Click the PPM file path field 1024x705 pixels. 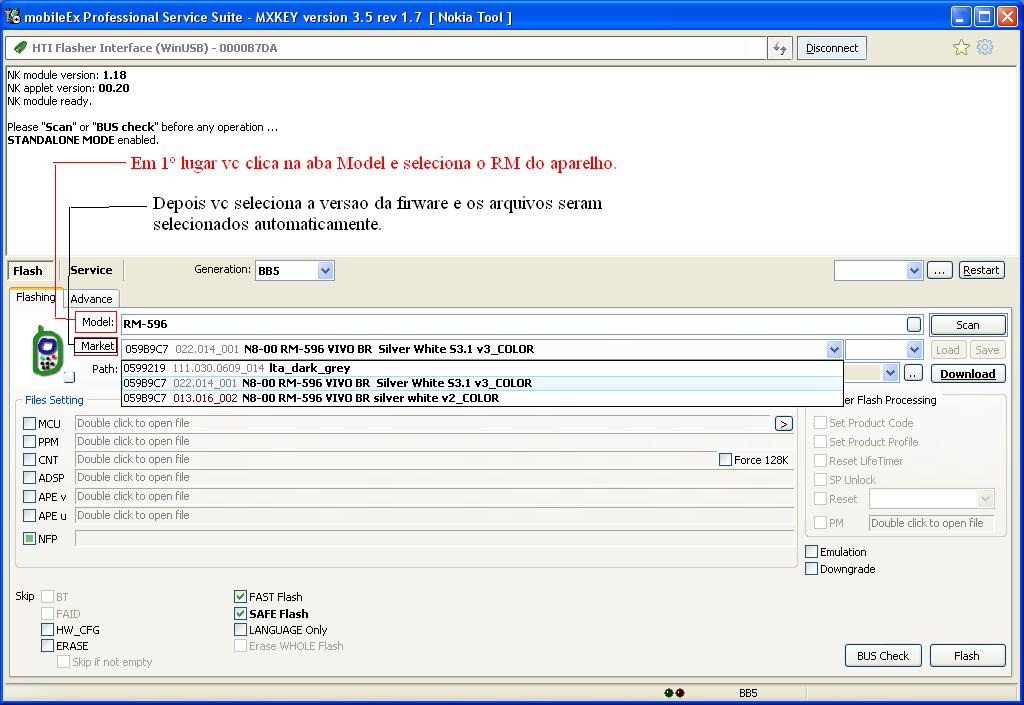(x=434, y=442)
